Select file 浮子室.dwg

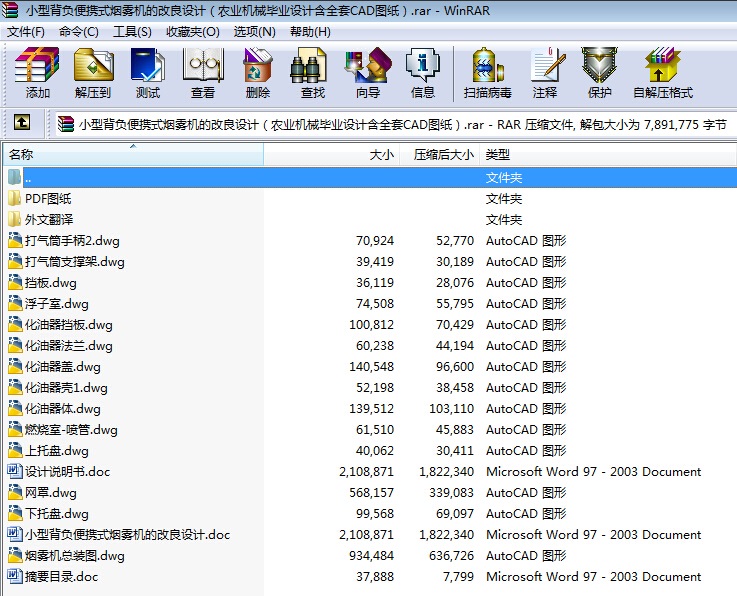coord(56,304)
